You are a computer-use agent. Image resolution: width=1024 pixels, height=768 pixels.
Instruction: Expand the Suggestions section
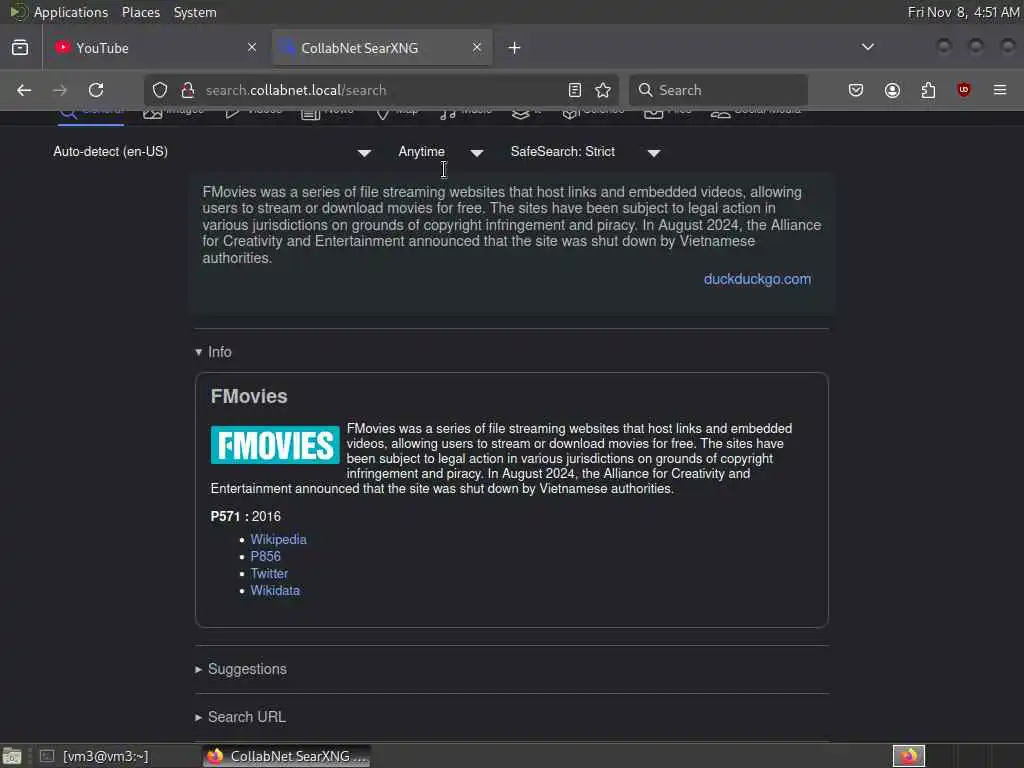pos(241,669)
